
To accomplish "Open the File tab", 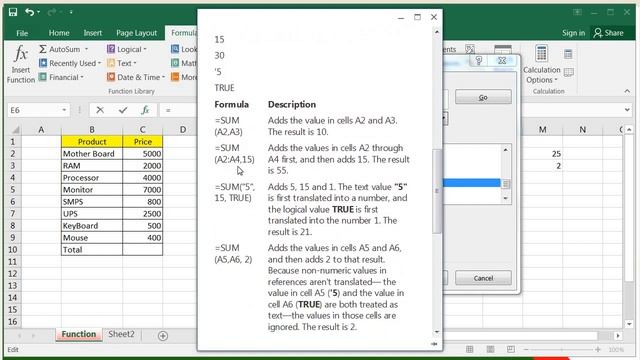I will point(22,33).
